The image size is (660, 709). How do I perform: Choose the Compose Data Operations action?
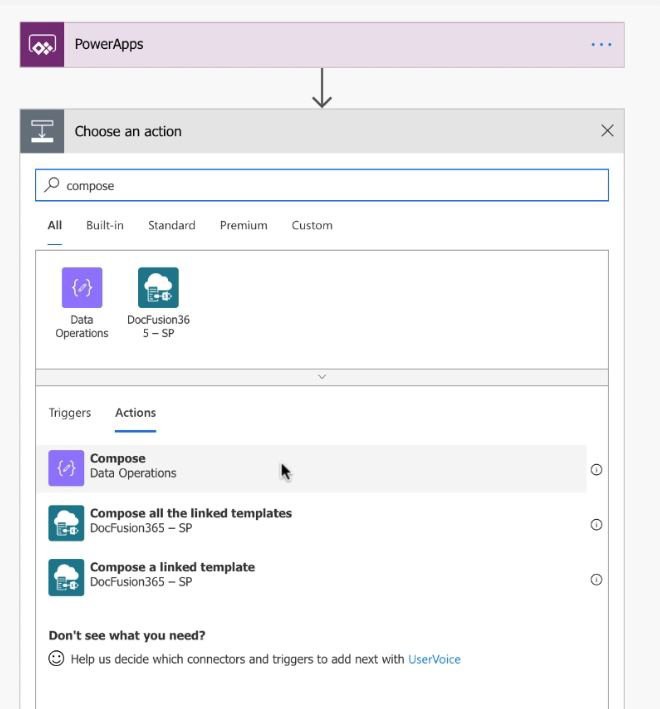312,468
